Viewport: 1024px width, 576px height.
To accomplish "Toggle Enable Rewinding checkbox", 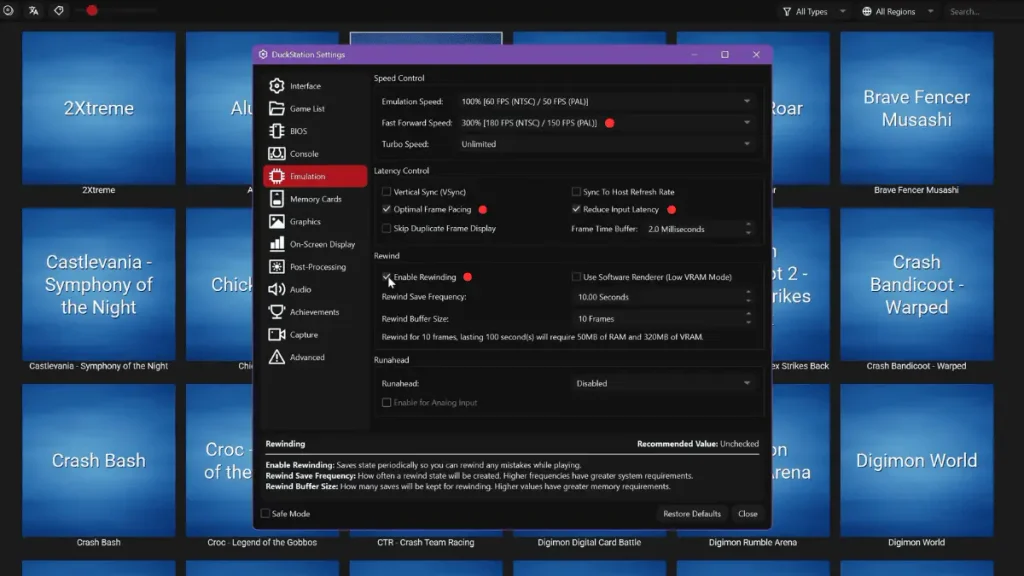I will point(387,277).
